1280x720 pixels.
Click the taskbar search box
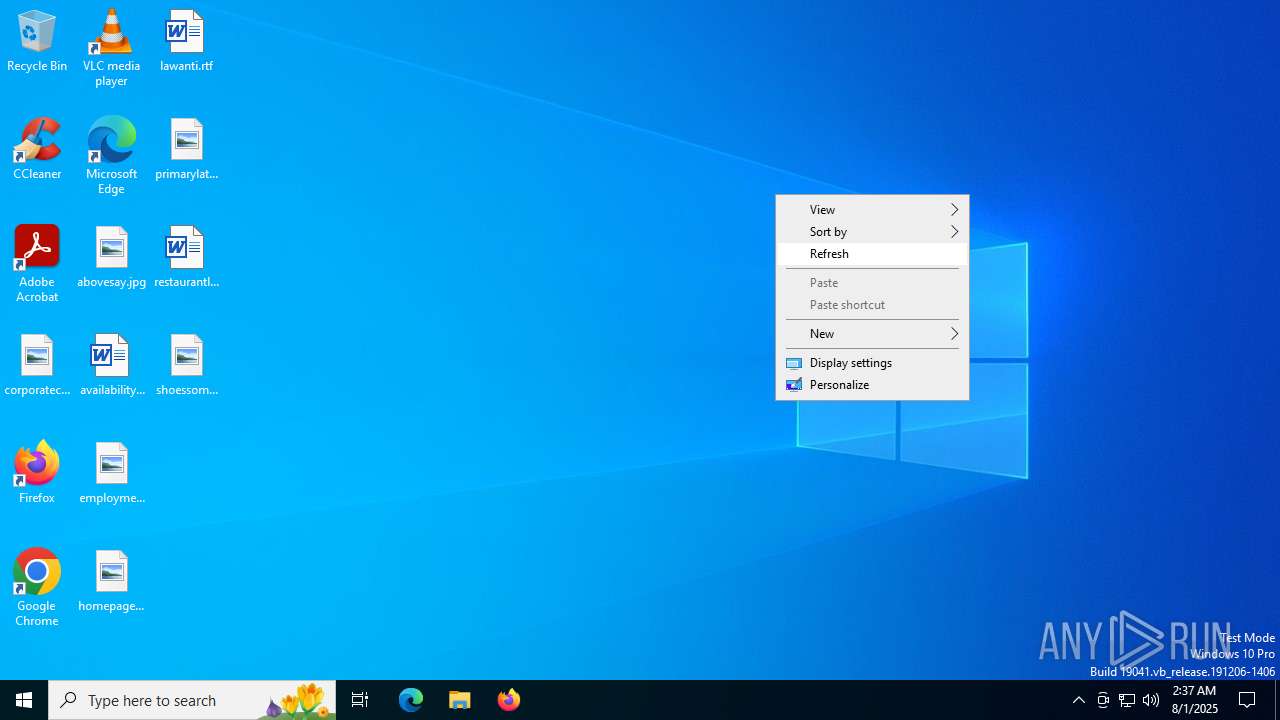coord(192,700)
